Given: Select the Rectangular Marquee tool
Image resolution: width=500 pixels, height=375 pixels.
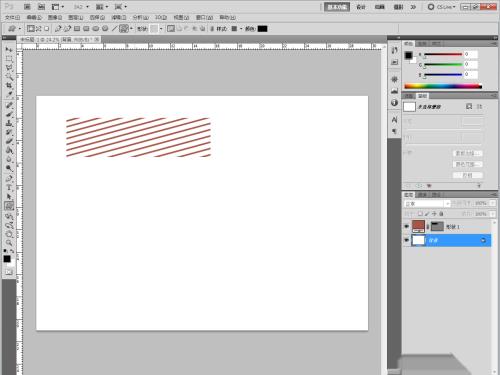Looking at the screenshot, I should point(9,59).
